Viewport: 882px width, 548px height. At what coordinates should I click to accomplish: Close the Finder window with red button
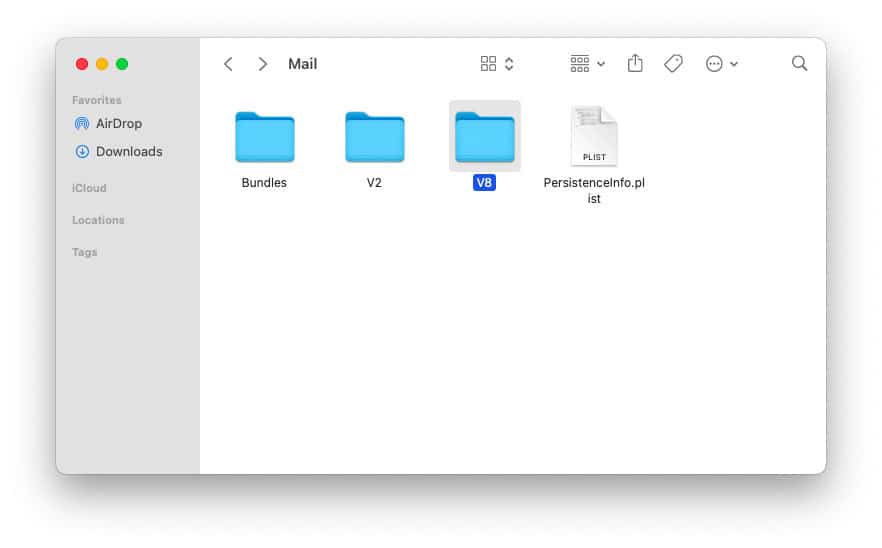point(82,64)
